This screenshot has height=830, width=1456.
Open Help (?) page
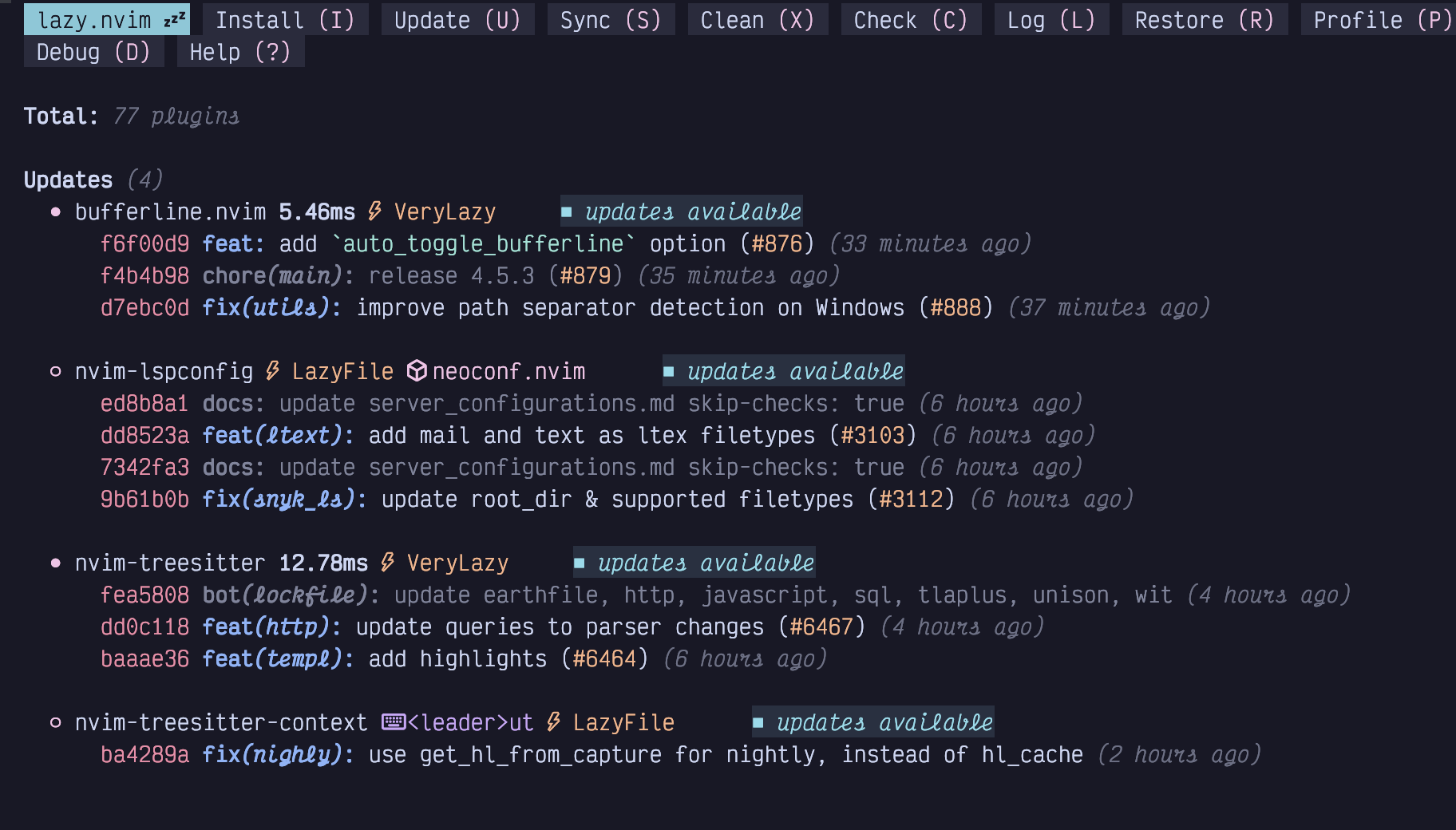click(x=240, y=52)
